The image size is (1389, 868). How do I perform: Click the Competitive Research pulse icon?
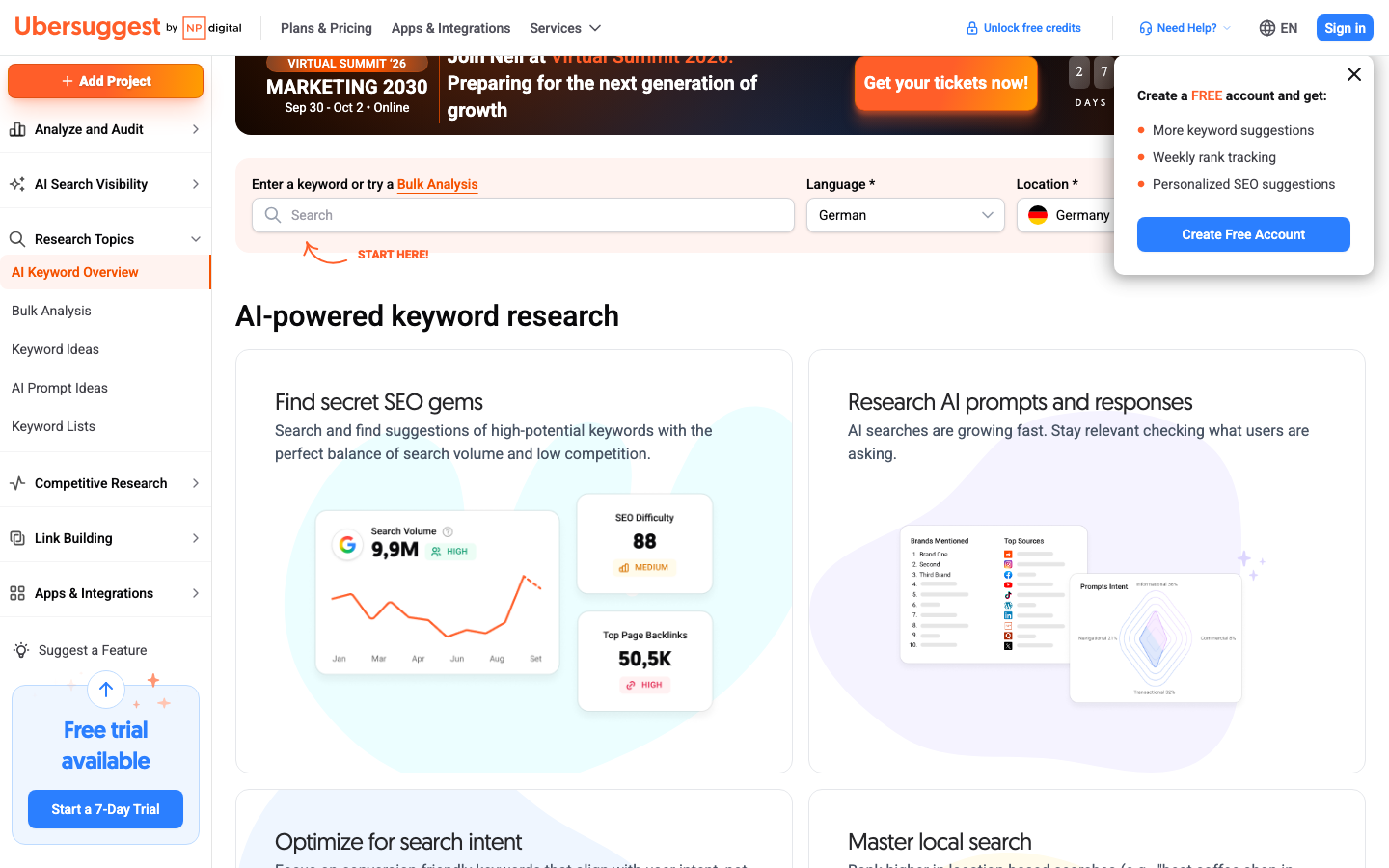17,483
